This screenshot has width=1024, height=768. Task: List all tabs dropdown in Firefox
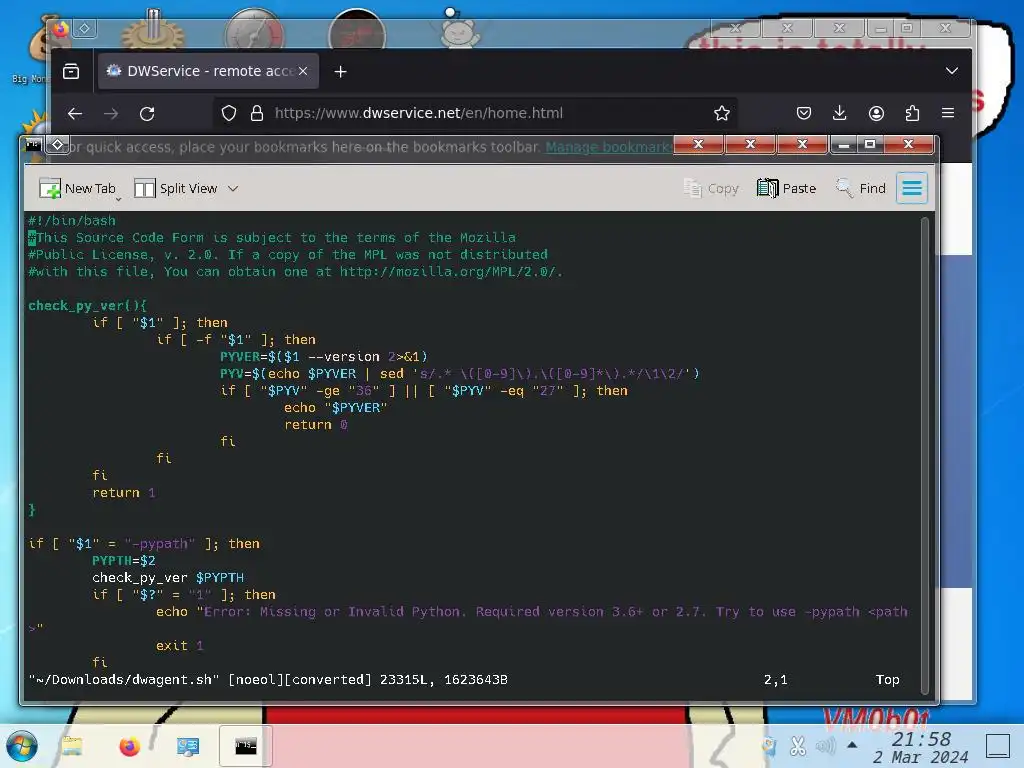(x=952, y=71)
